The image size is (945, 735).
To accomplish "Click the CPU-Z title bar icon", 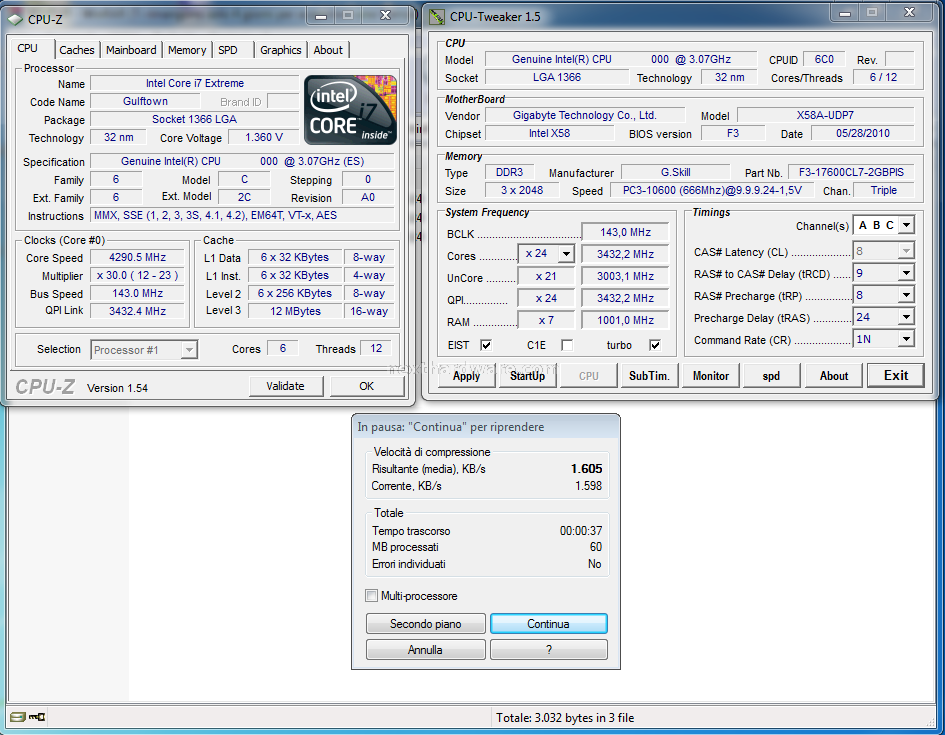I will (x=16, y=19).
